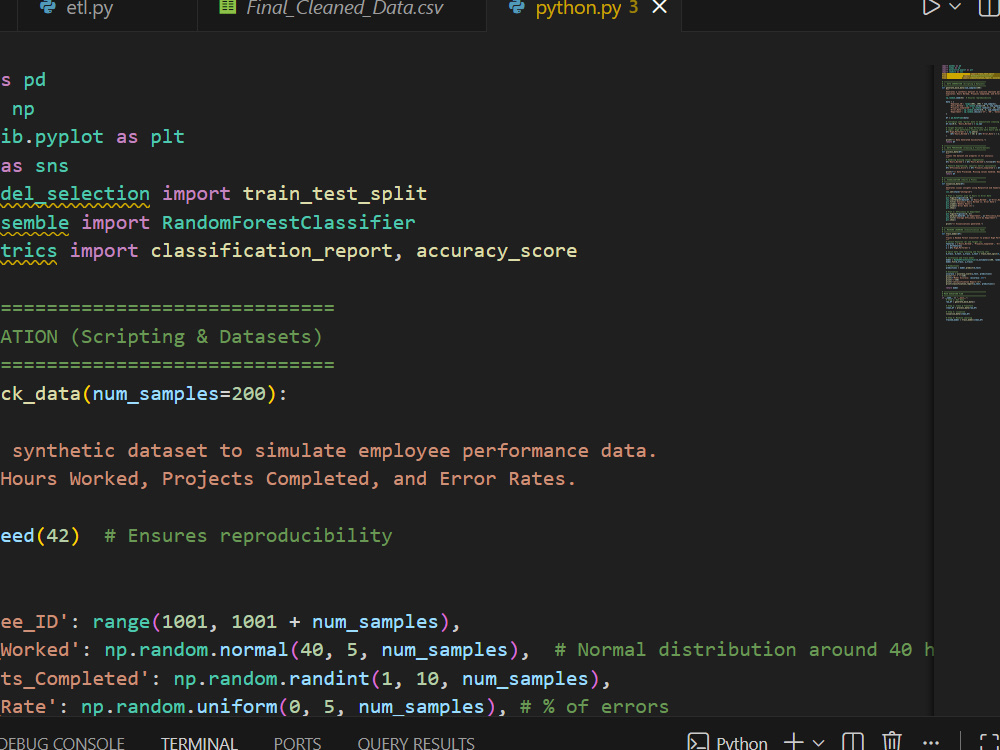Screen dimensions: 1000x750
Task: Run the Python file with play button
Action: click(x=930, y=8)
